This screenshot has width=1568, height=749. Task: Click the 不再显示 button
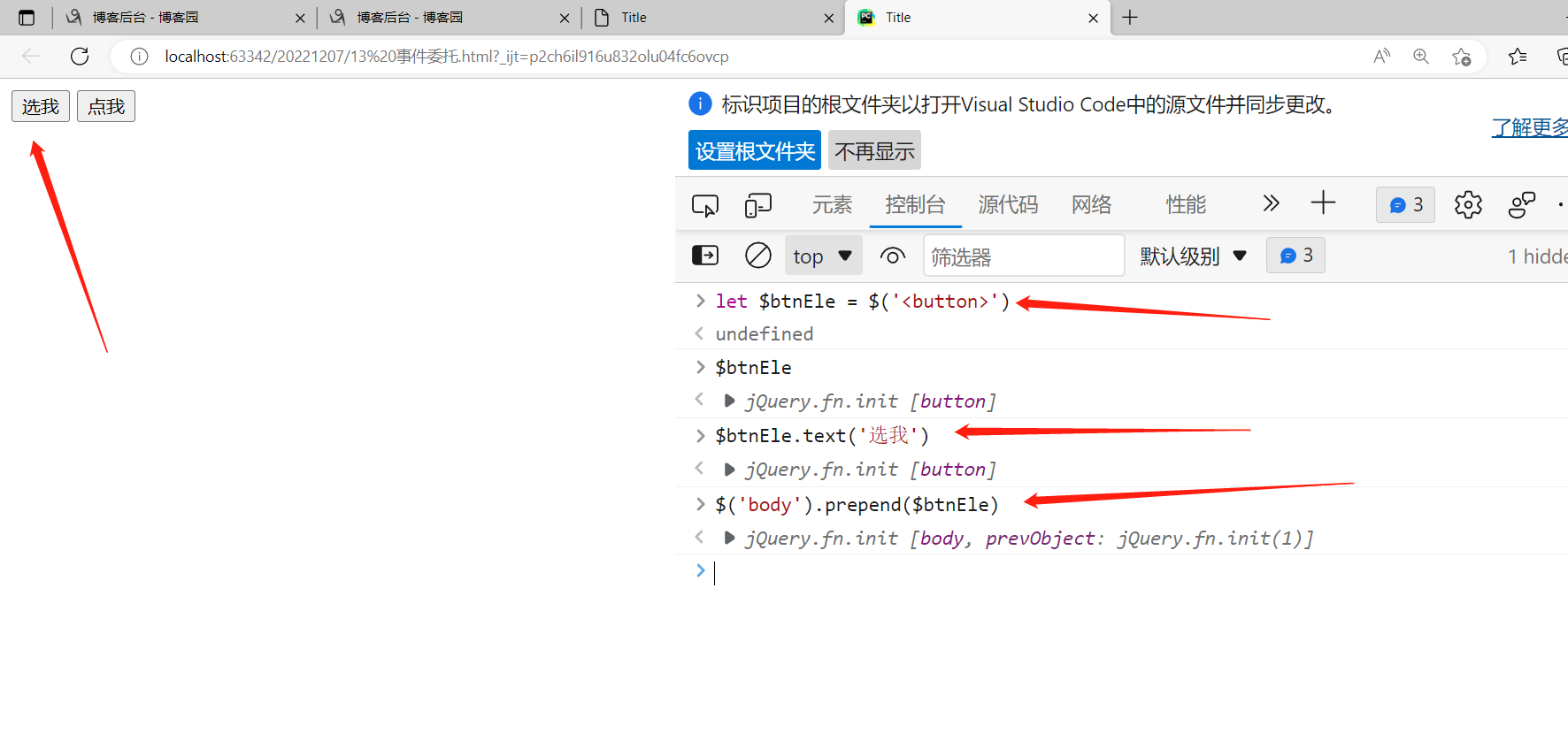874,150
